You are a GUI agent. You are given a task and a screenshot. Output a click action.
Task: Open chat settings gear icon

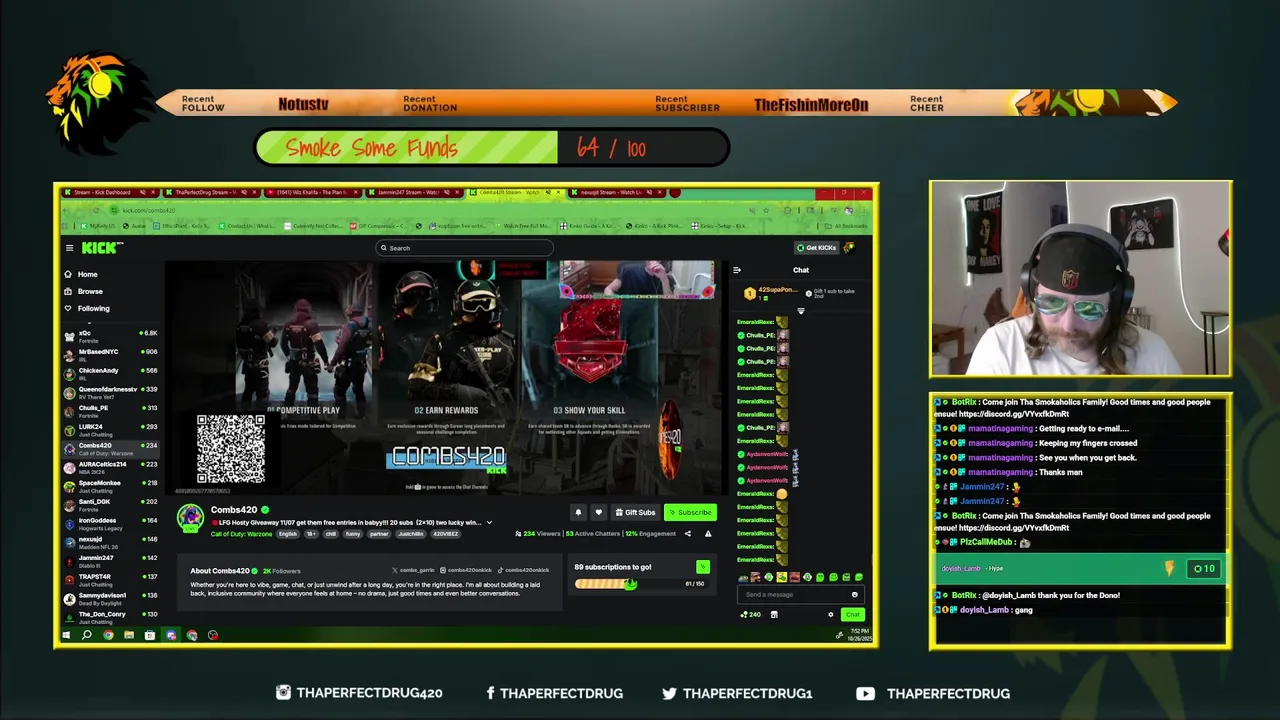pyautogui.click(x=830, y=615)
